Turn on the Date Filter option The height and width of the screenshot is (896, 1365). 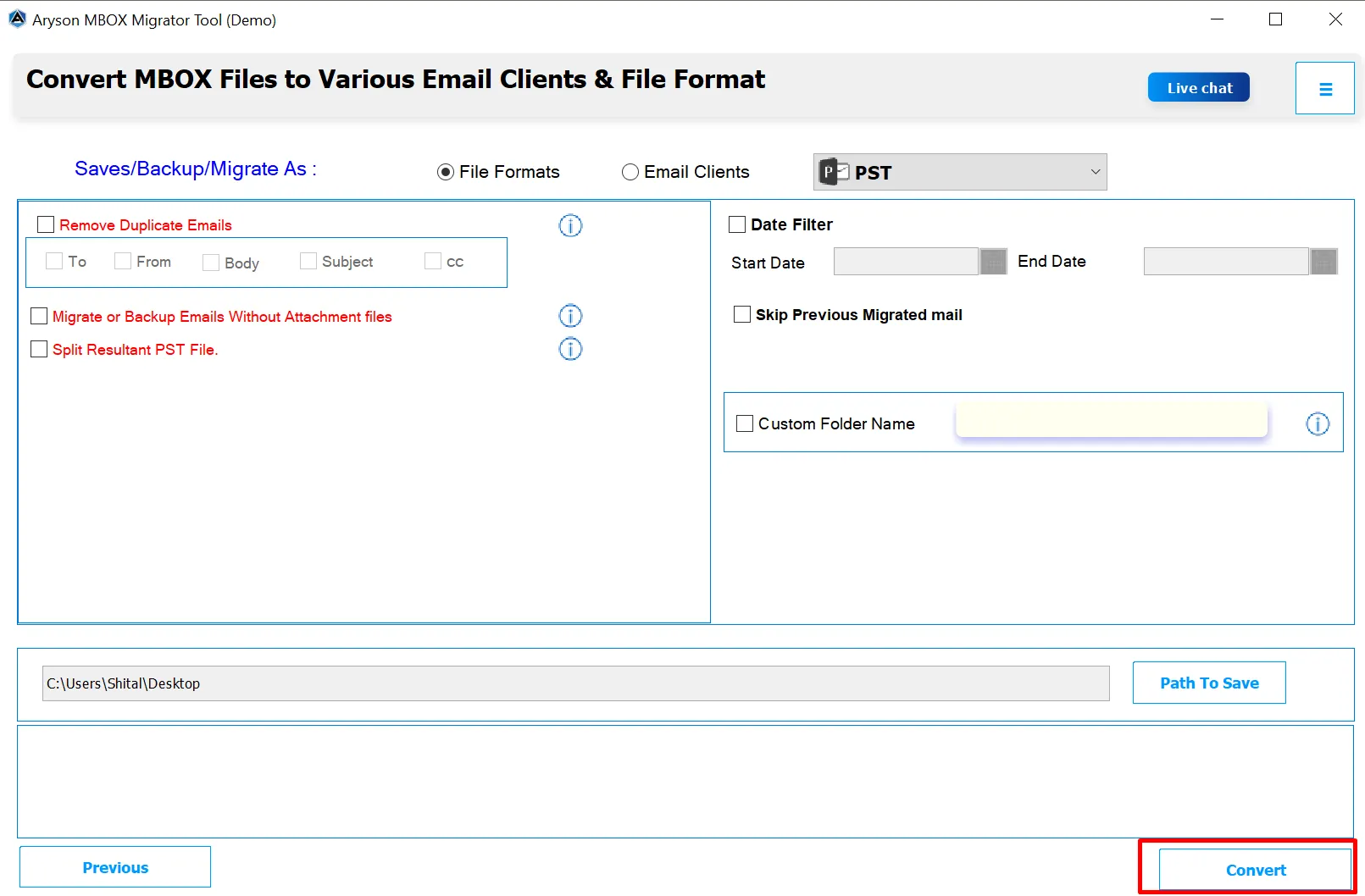coord(736,224)
